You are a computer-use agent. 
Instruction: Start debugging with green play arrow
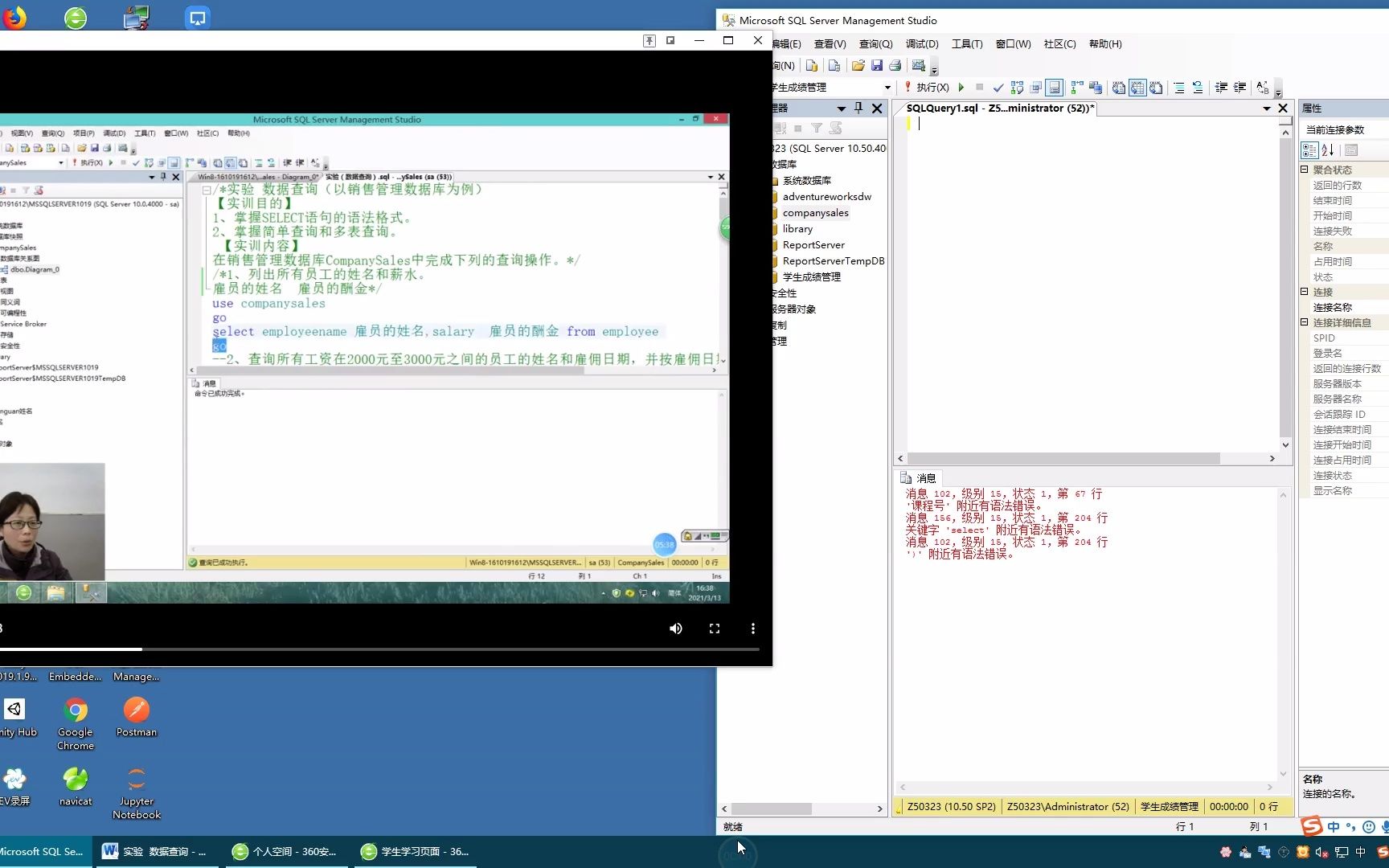click(x=961, y=88)
